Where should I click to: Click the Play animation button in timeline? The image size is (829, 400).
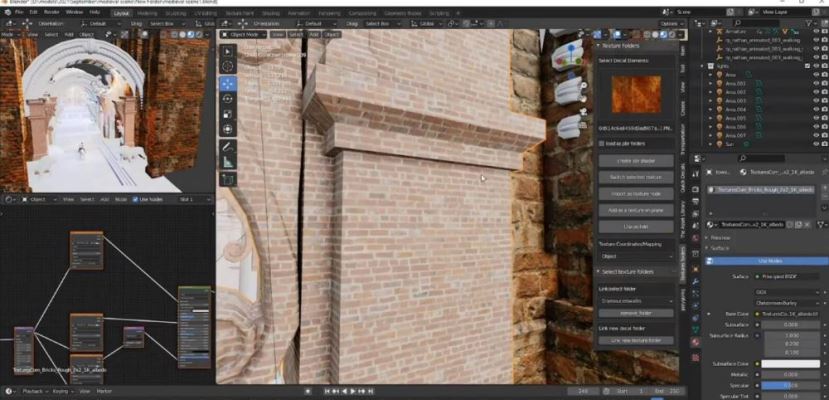(x=353, y=391)
